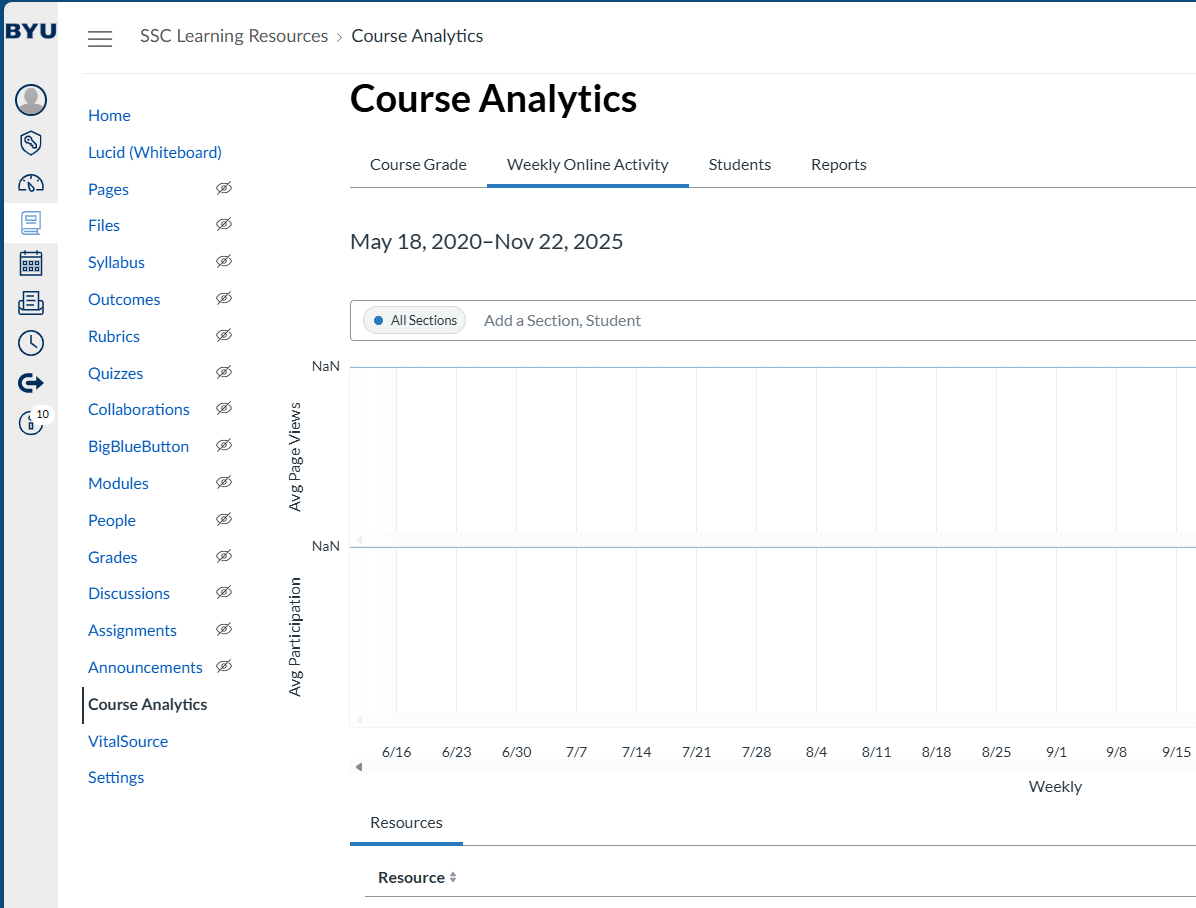Click the hidden-eye icon beside BigBlueButton
This screenshot has width=1196, height=908.
pos(223,446)
